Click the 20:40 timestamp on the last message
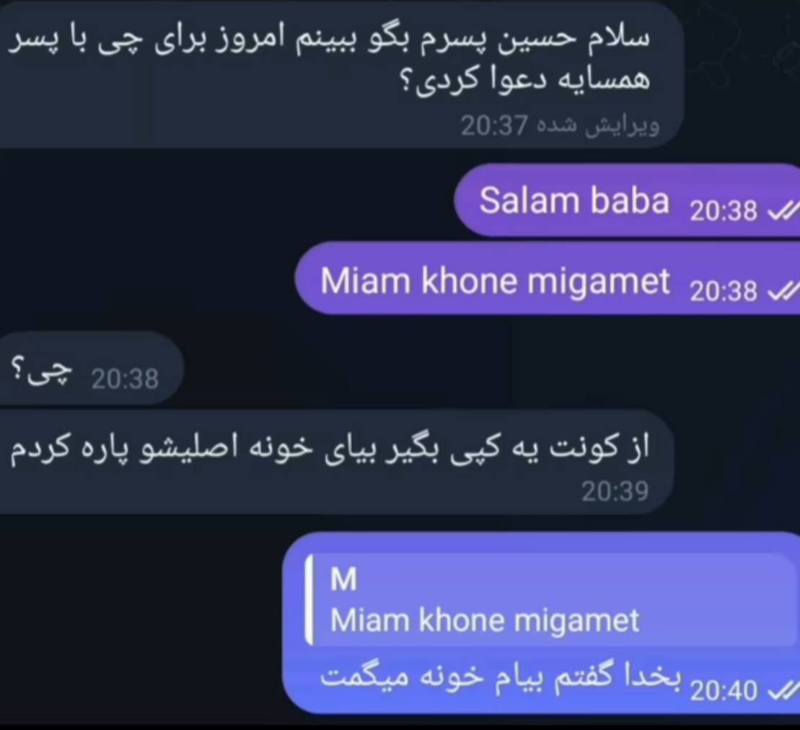Image resolution: width=800 pixels, height=730 pixels. 723,691
